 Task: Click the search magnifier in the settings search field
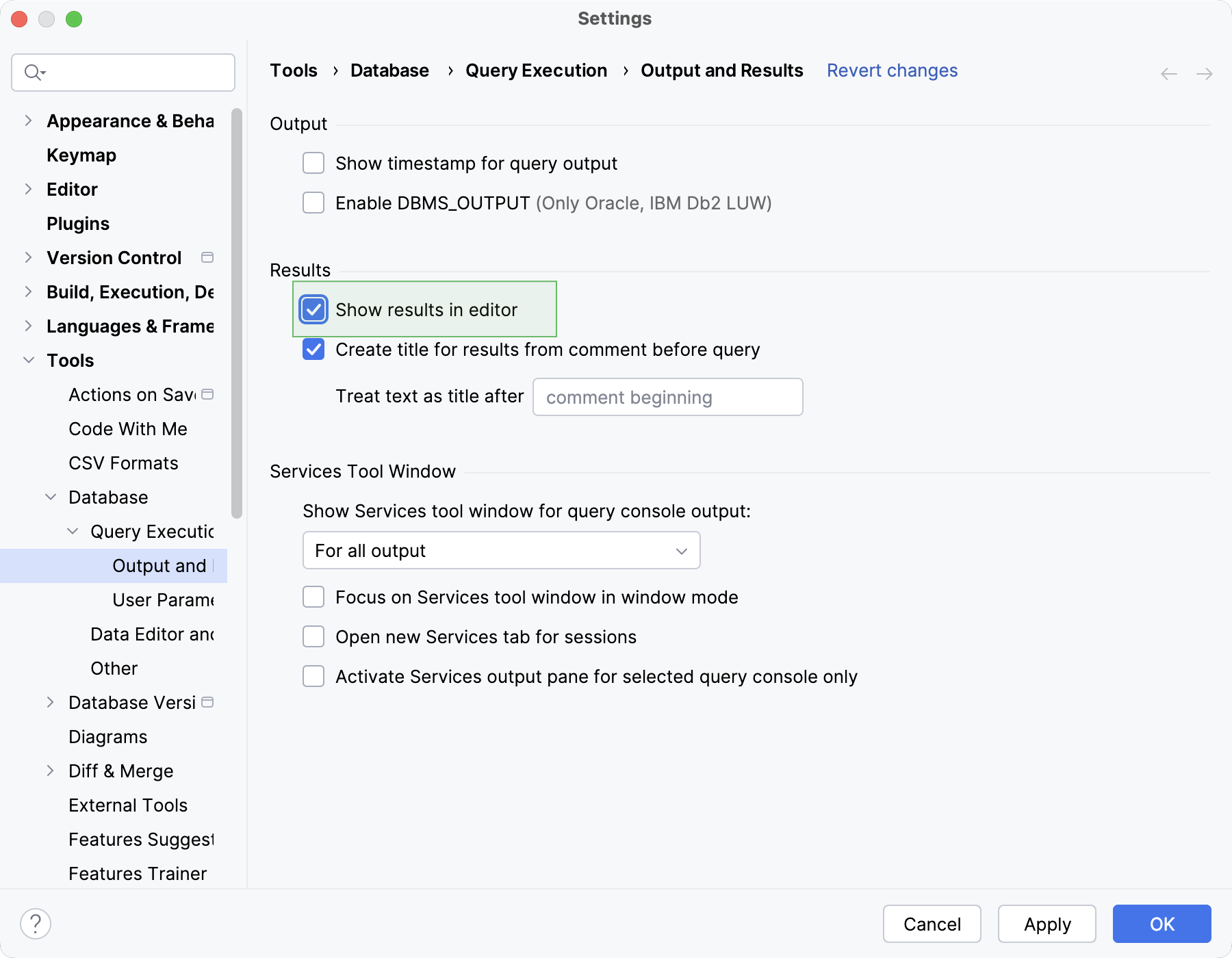coord(32,72)
